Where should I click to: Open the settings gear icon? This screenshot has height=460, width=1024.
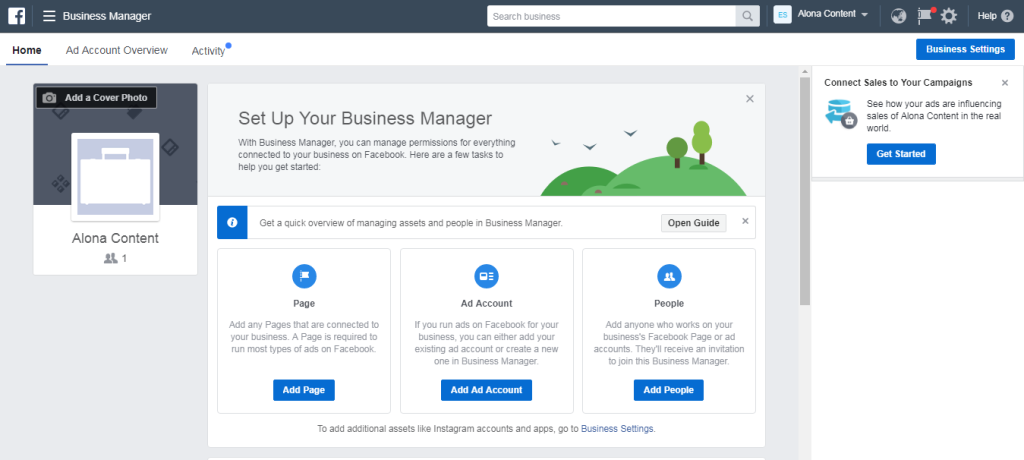[x=949, y=16]
